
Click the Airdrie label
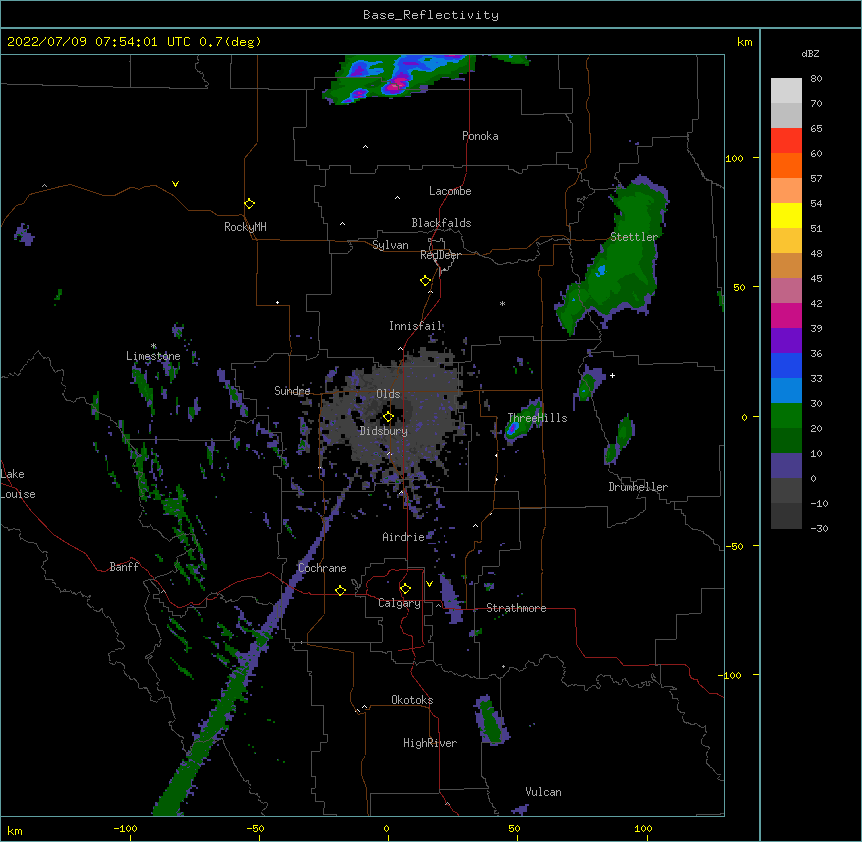pyautogui.click(x=404, y=537)
